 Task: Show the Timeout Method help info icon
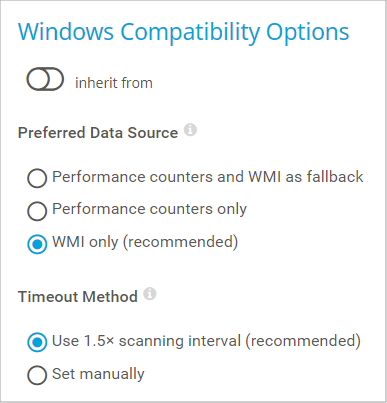tap(150, 294)
